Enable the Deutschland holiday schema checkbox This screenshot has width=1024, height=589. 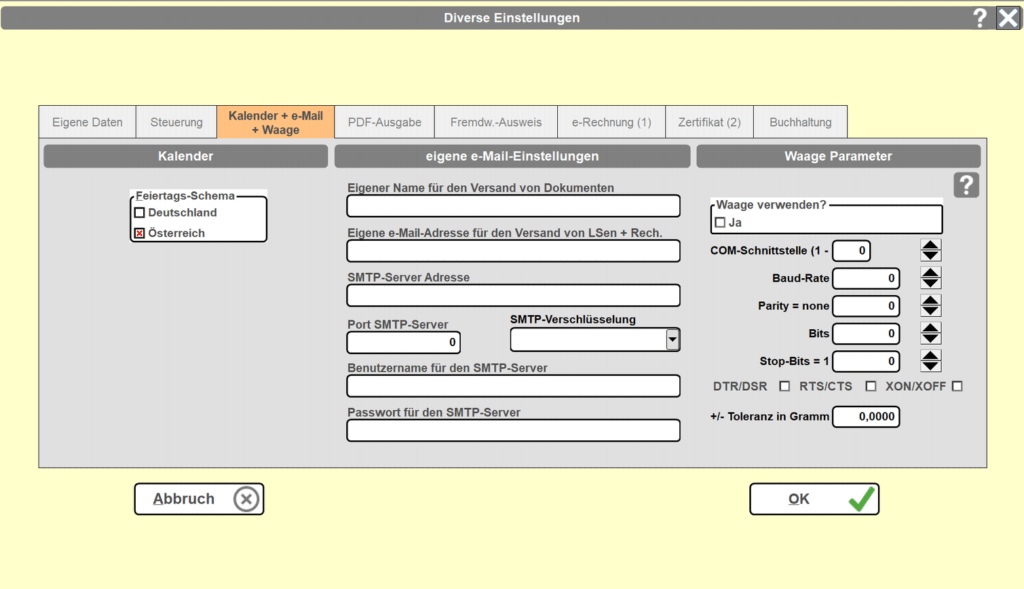click(x=140, y=213)
